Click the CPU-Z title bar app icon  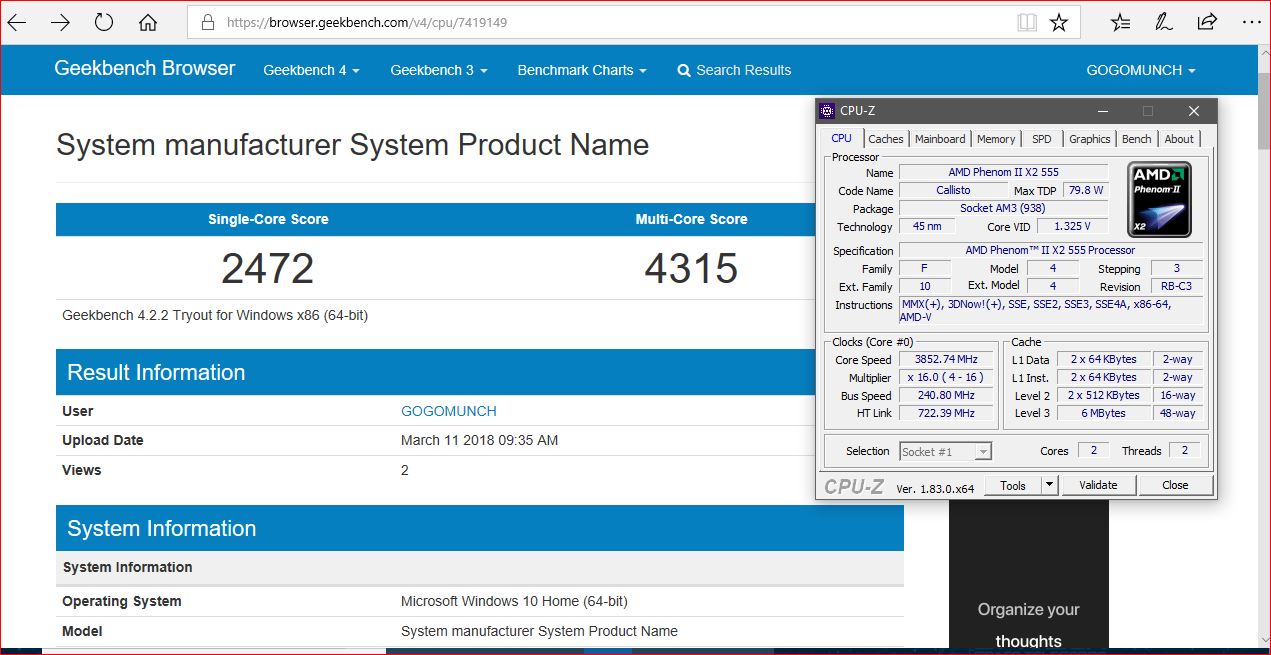[827, 111]
